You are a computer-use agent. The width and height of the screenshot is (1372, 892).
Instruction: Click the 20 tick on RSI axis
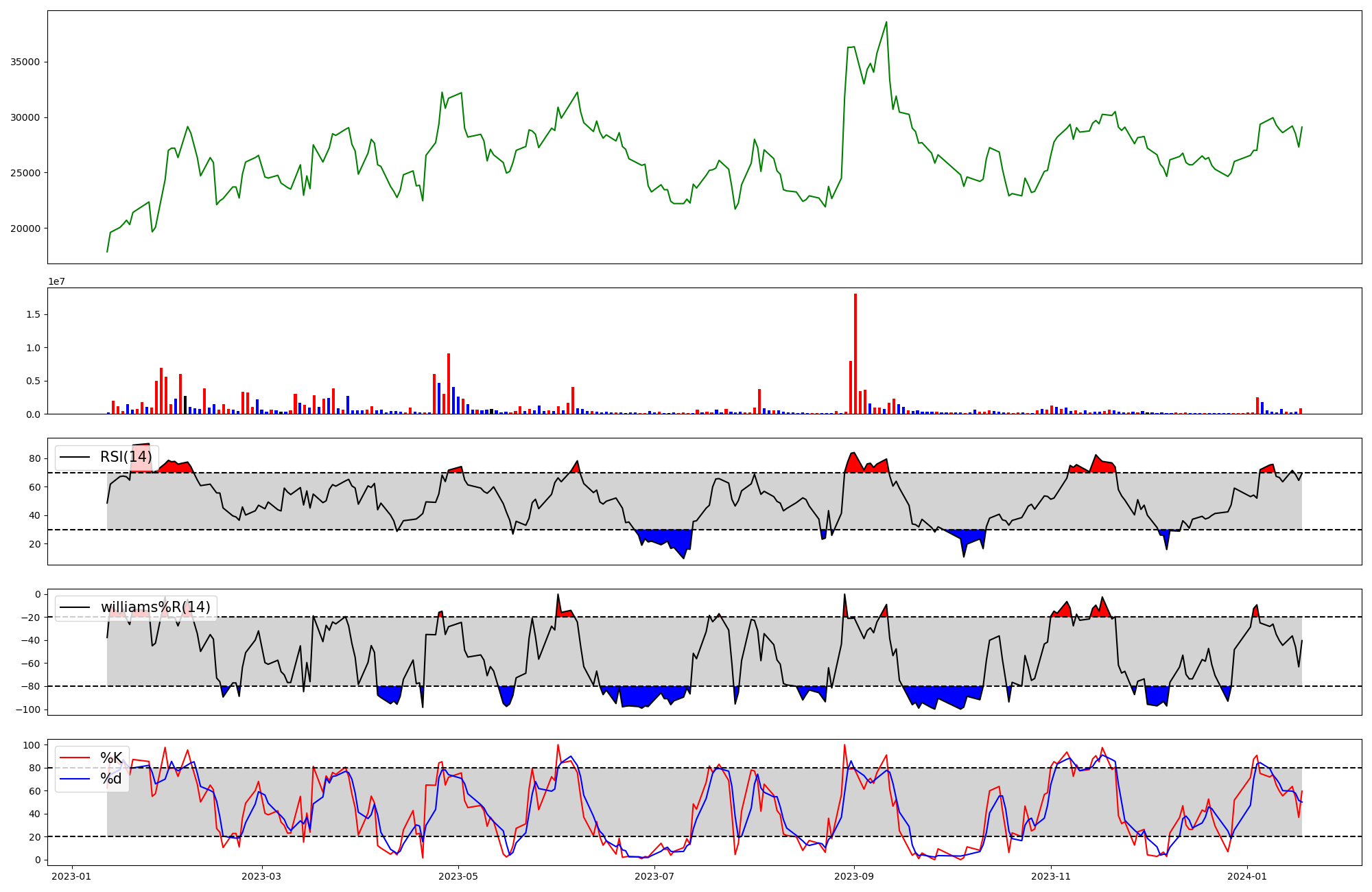pyautogui.click(x=35, y=544)
